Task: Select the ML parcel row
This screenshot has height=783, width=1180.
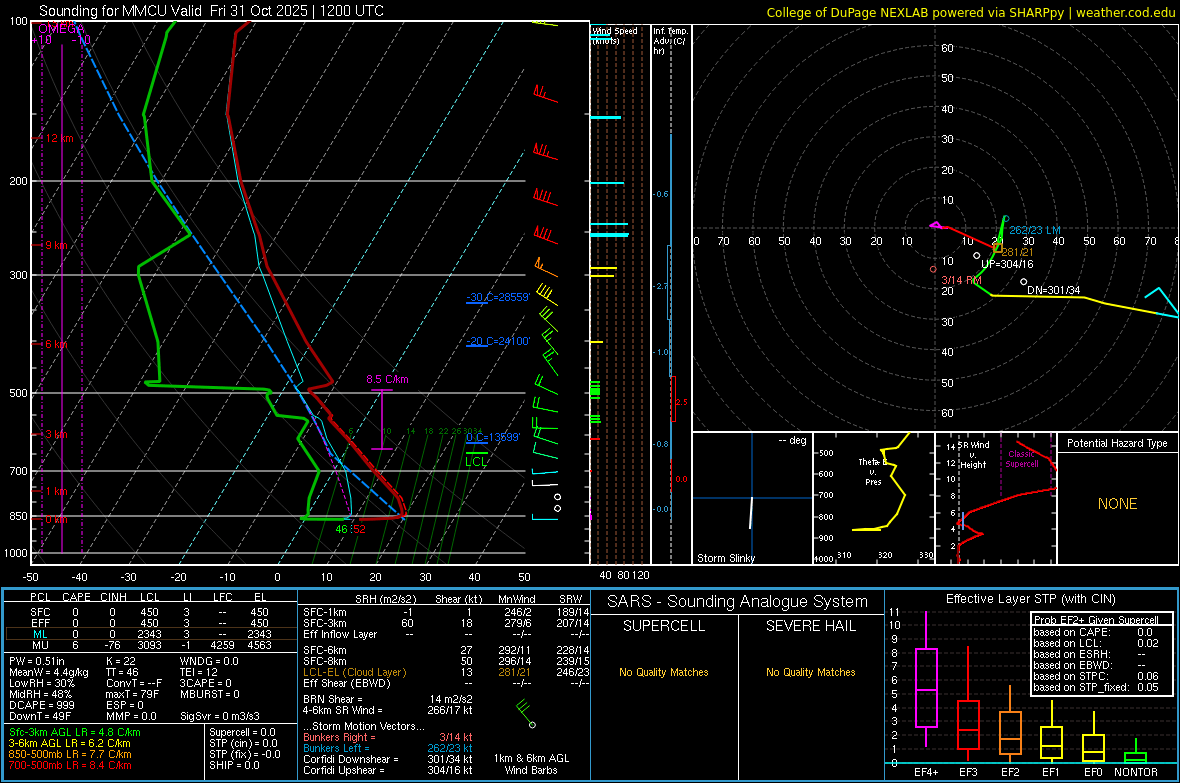Action: tap(151, 634)
